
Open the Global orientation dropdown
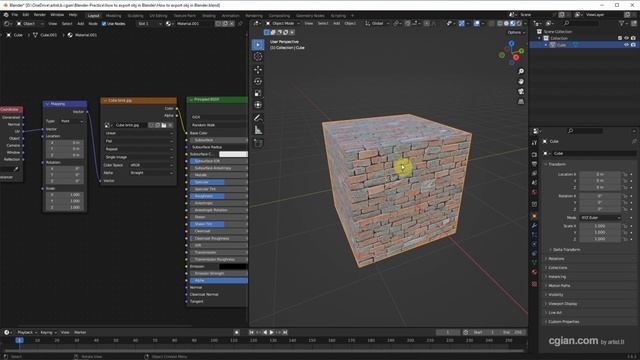click(377, 24)
